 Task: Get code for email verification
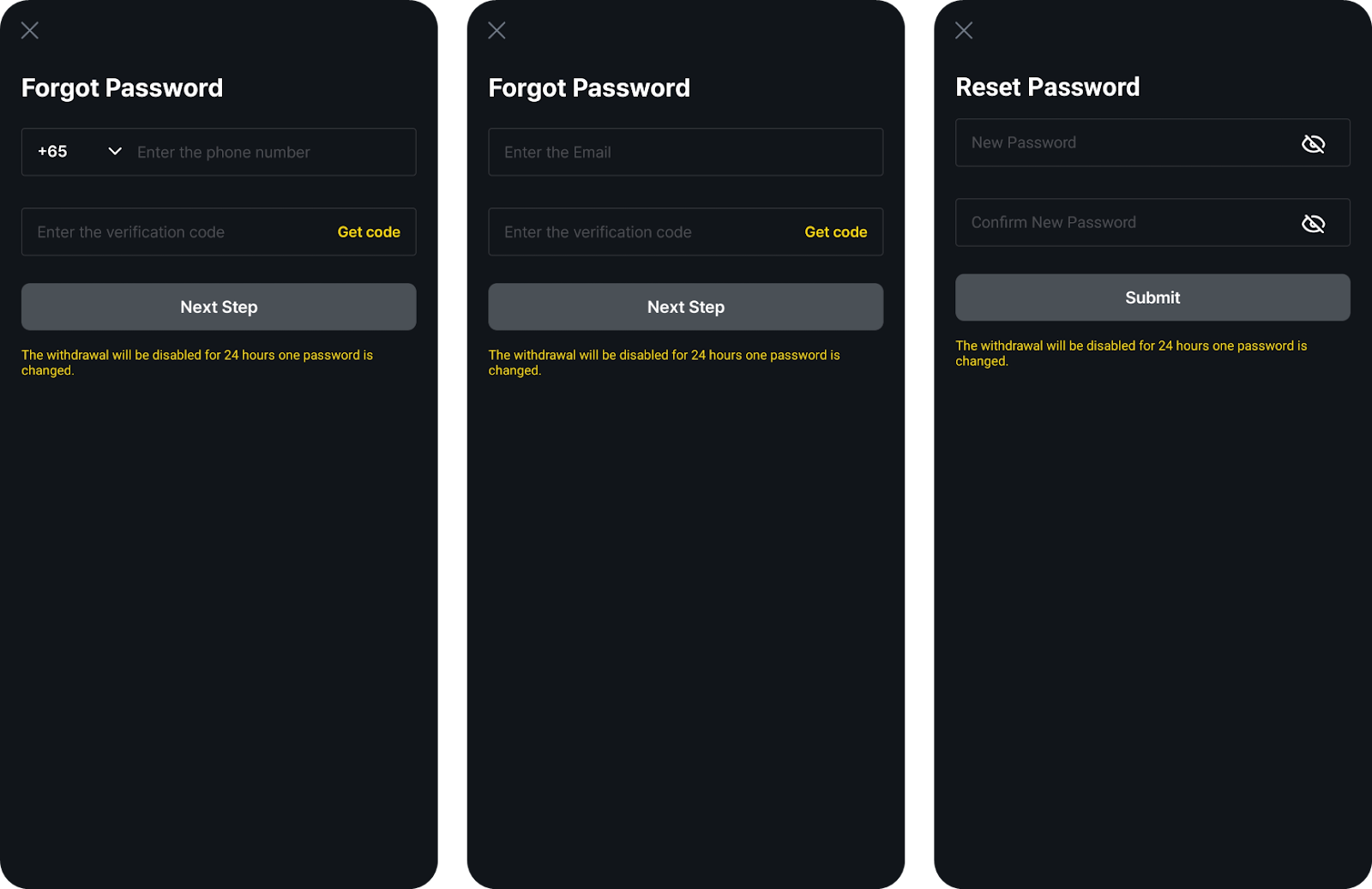point(836,231)
